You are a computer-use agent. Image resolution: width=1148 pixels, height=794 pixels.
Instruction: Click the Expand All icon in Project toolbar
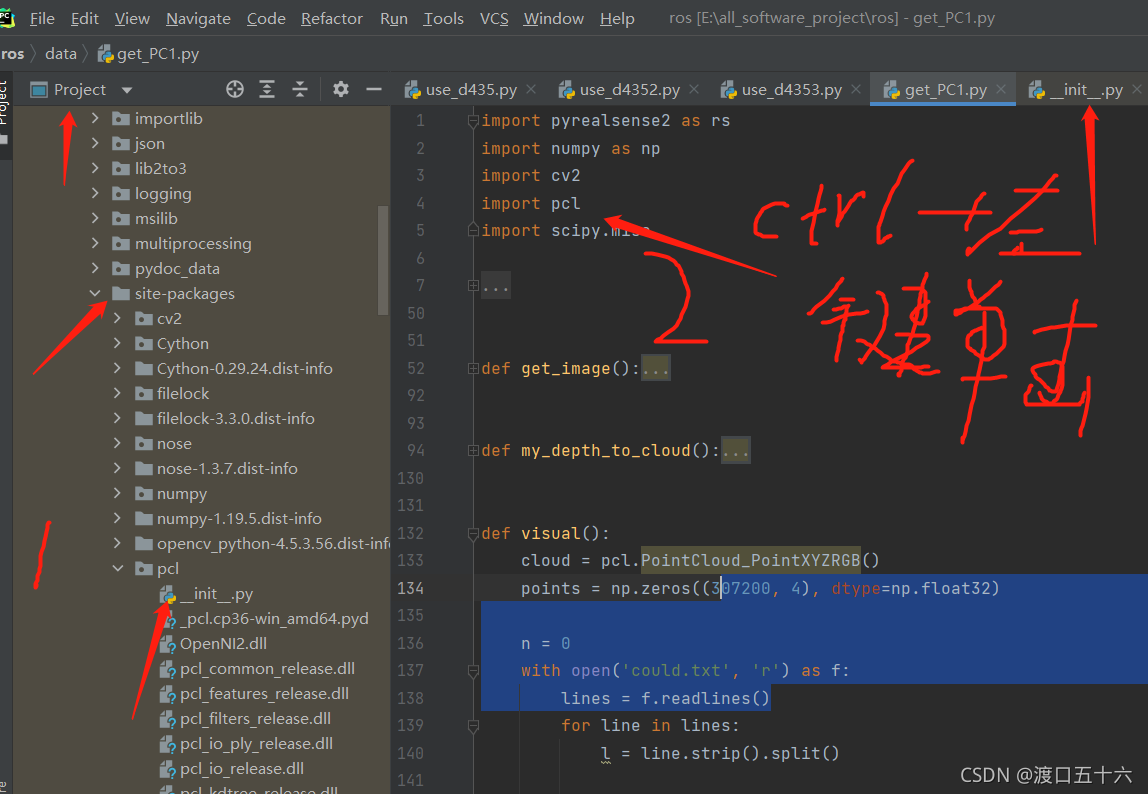pos(267,89)
